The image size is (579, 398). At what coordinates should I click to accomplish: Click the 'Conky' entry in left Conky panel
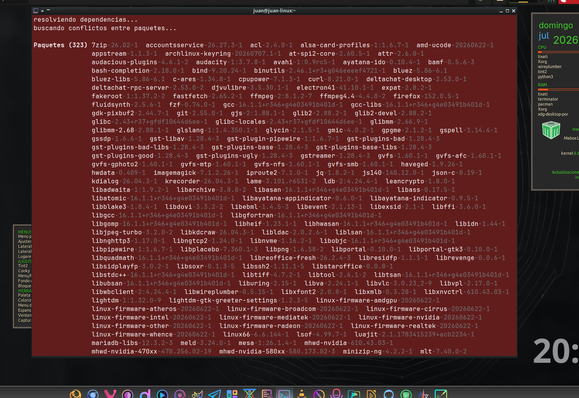coord(24,271)
